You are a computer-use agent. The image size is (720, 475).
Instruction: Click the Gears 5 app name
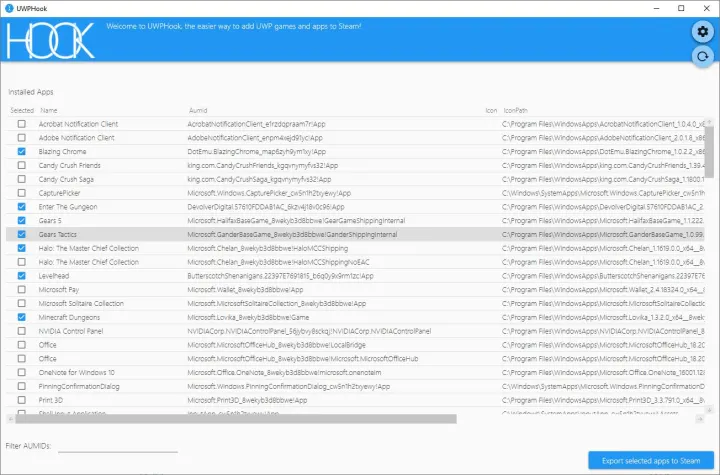(50, 221)
